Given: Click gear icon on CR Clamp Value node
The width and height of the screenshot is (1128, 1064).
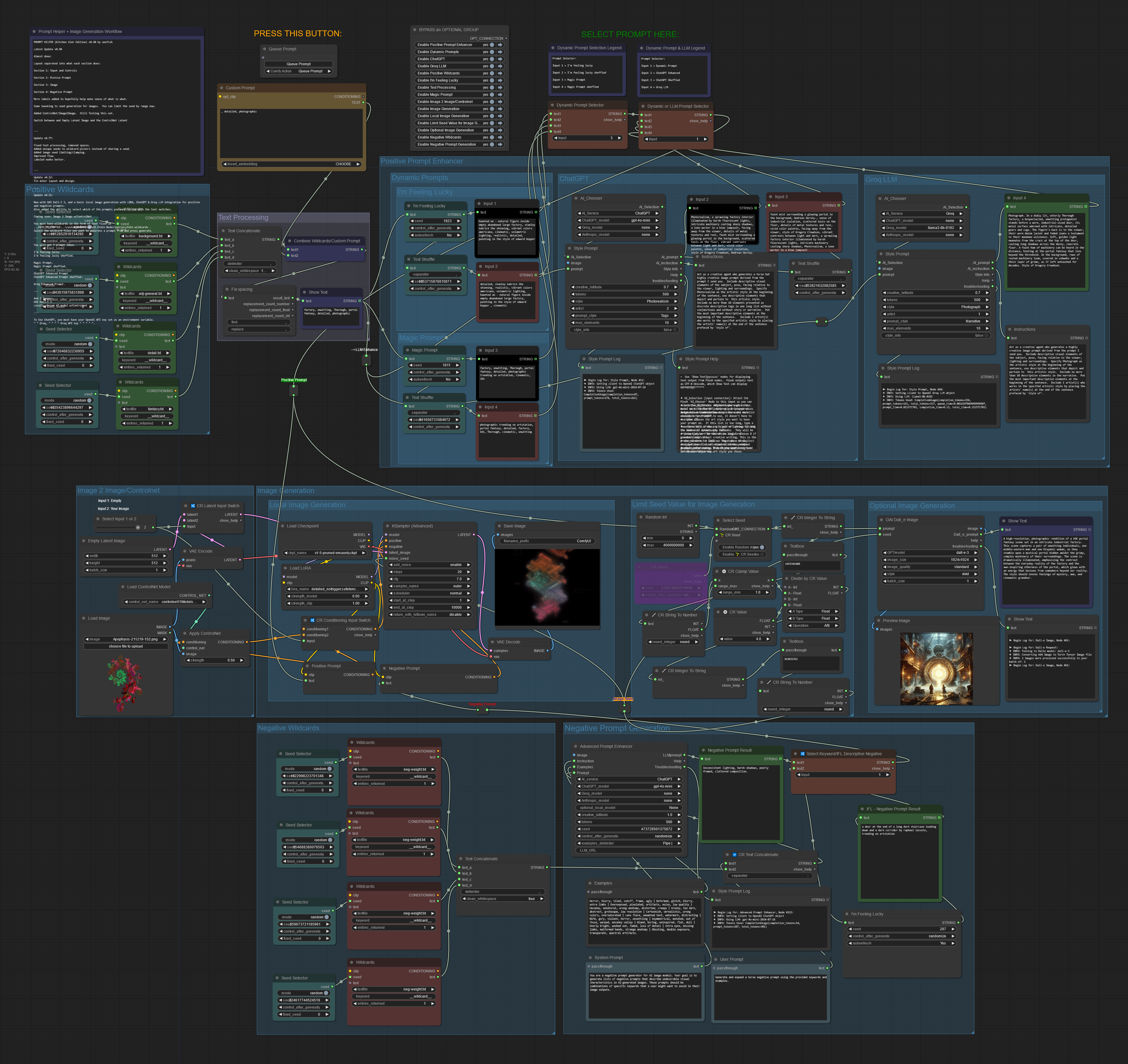Looking at the screenshot, I should click(x=724, y=571).
